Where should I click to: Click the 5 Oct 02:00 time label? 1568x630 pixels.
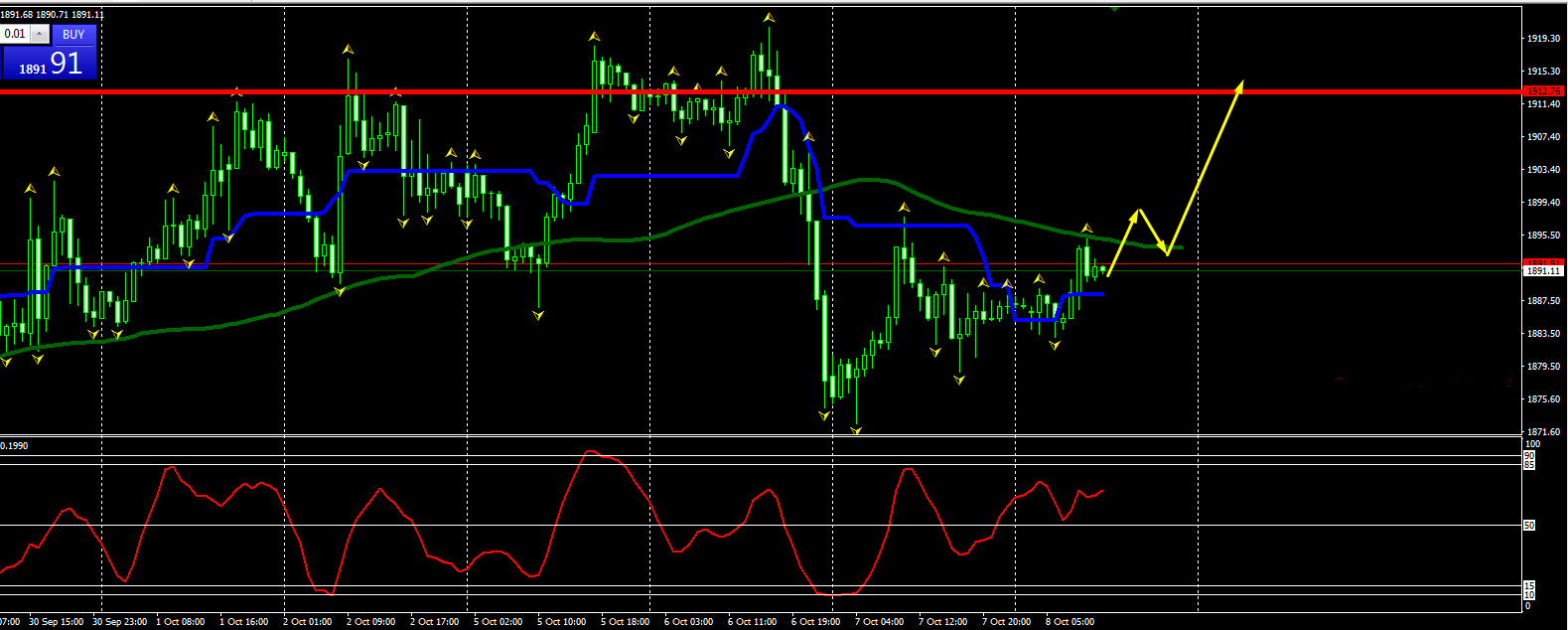pyautogui.click(x=498, y=622)
